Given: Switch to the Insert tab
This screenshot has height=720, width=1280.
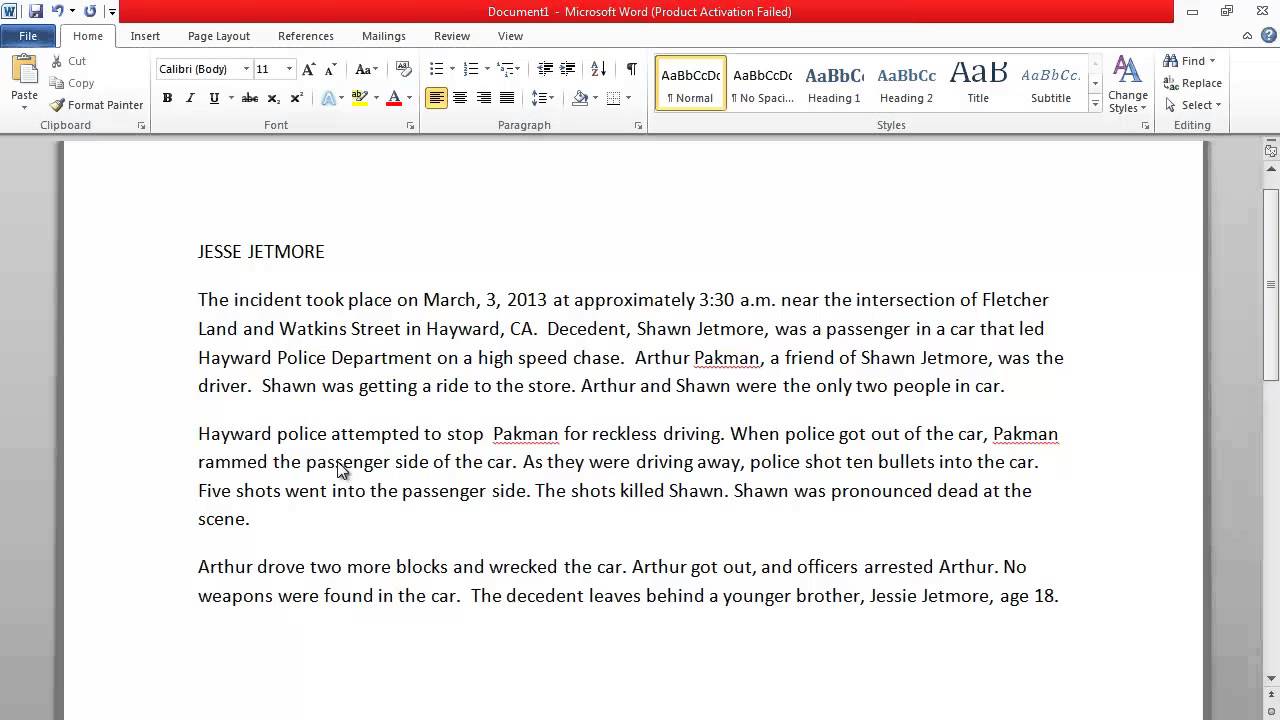Looking at the screenshot, I should [145, 36].
